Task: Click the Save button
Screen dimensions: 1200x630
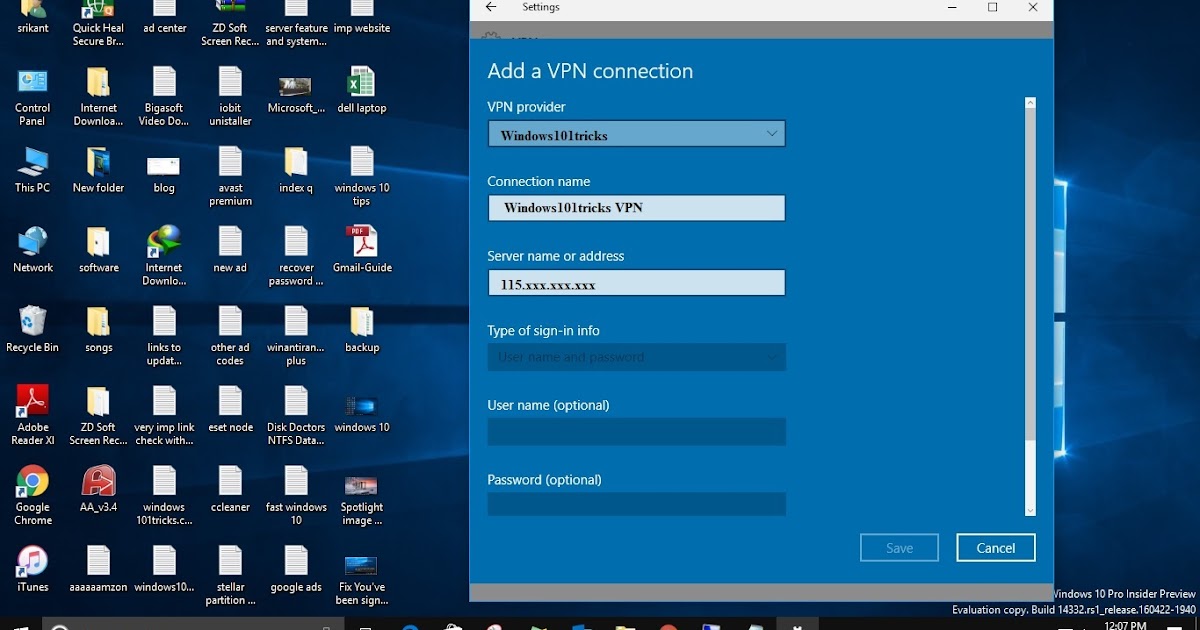Action: (899, 548)
